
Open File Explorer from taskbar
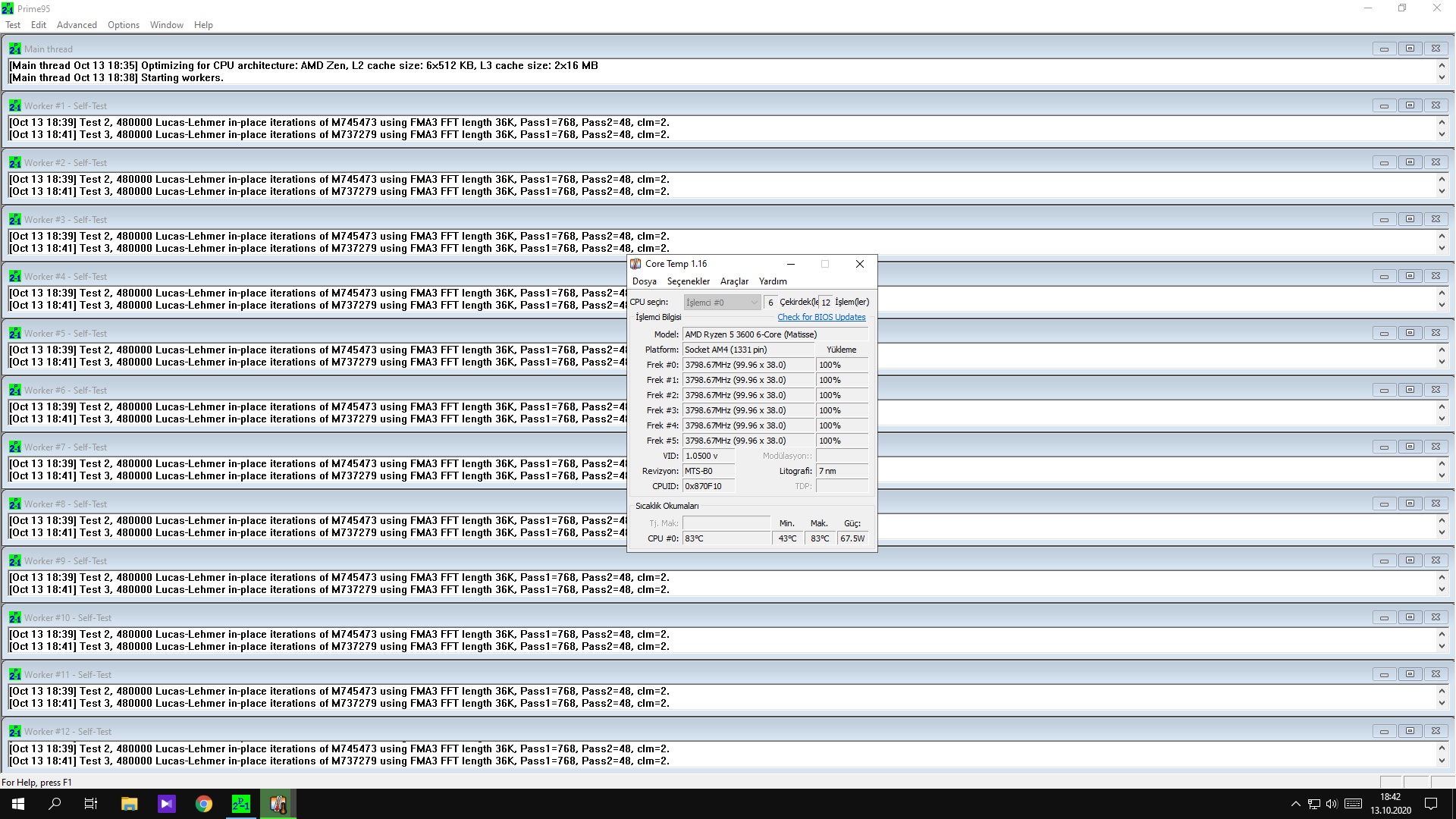tap(129, 804)
